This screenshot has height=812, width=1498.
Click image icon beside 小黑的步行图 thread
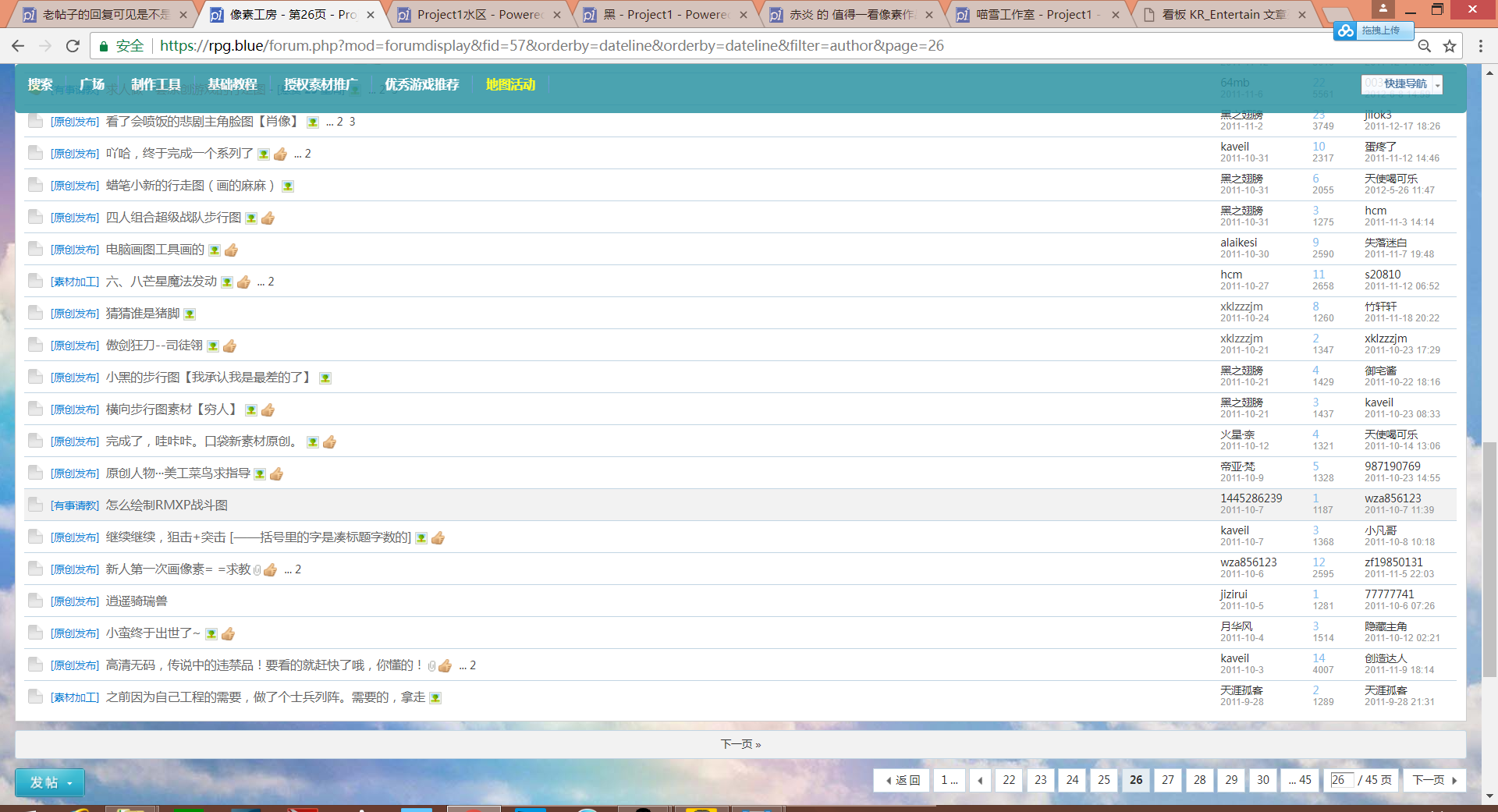[325, 378]
